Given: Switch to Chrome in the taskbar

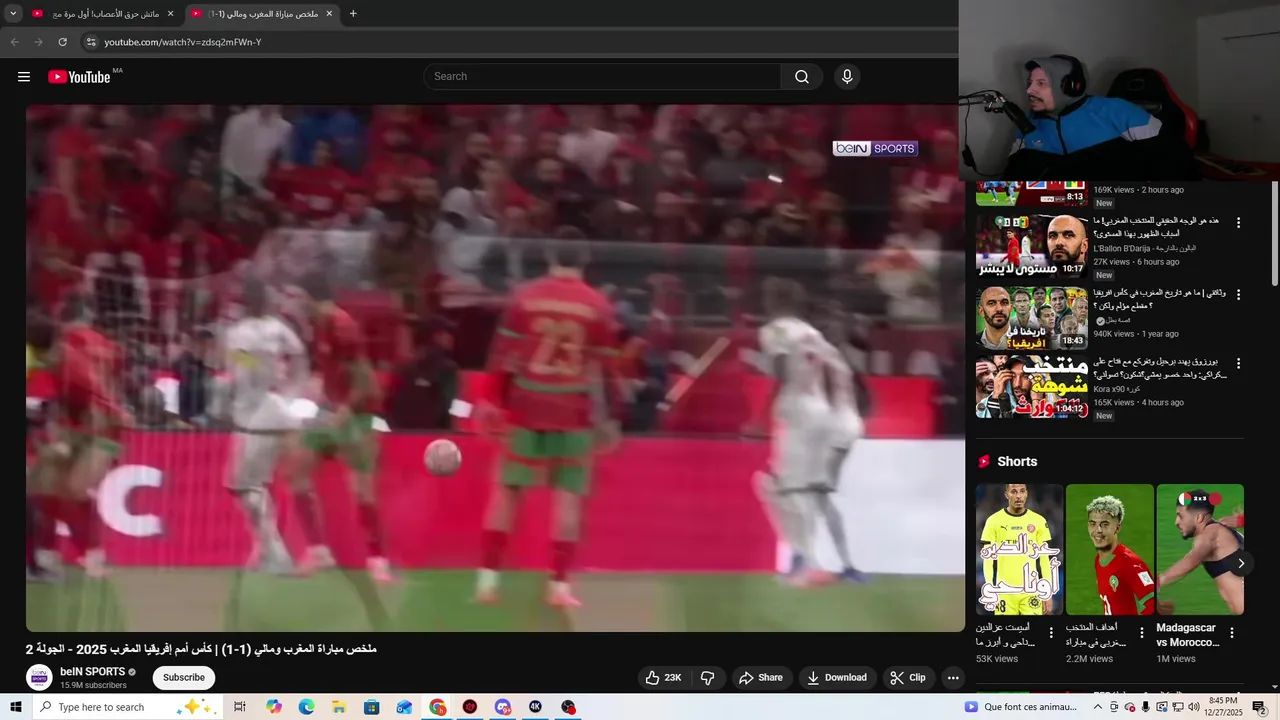Looking at the screenshot, I should (x=438, y=707).
